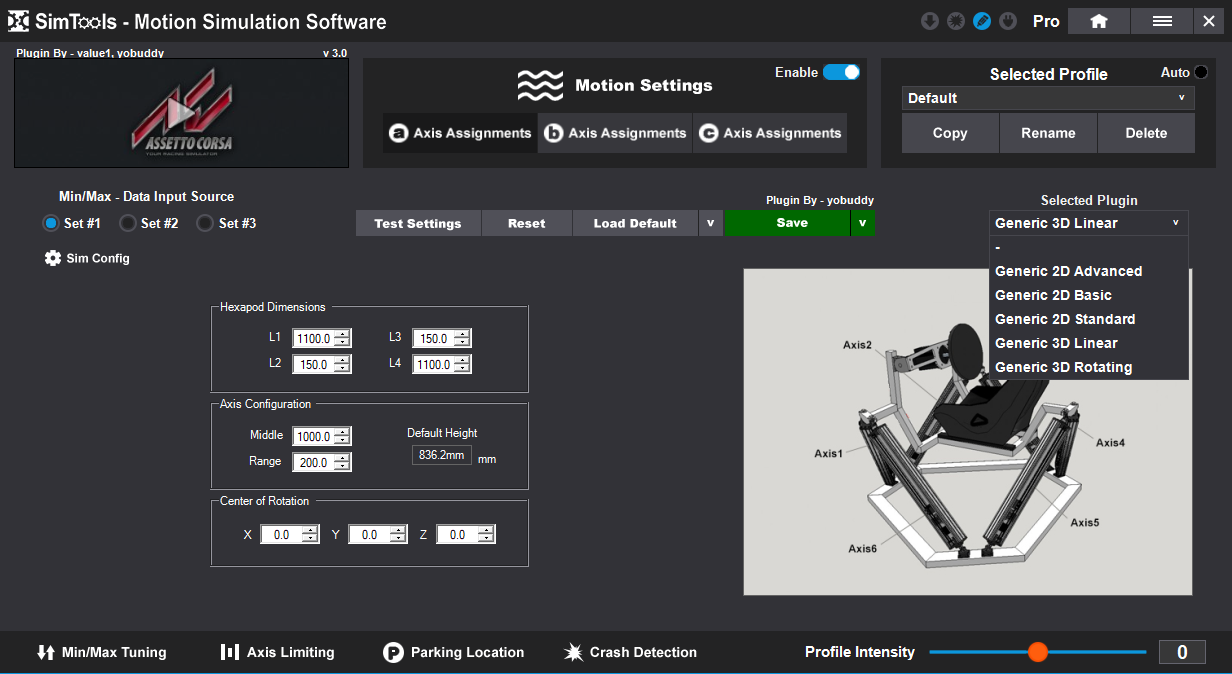Toggle the Motion Settings Enable switch
The height and width of the screenshot is (674, 1232).
[x=841, y=72]
